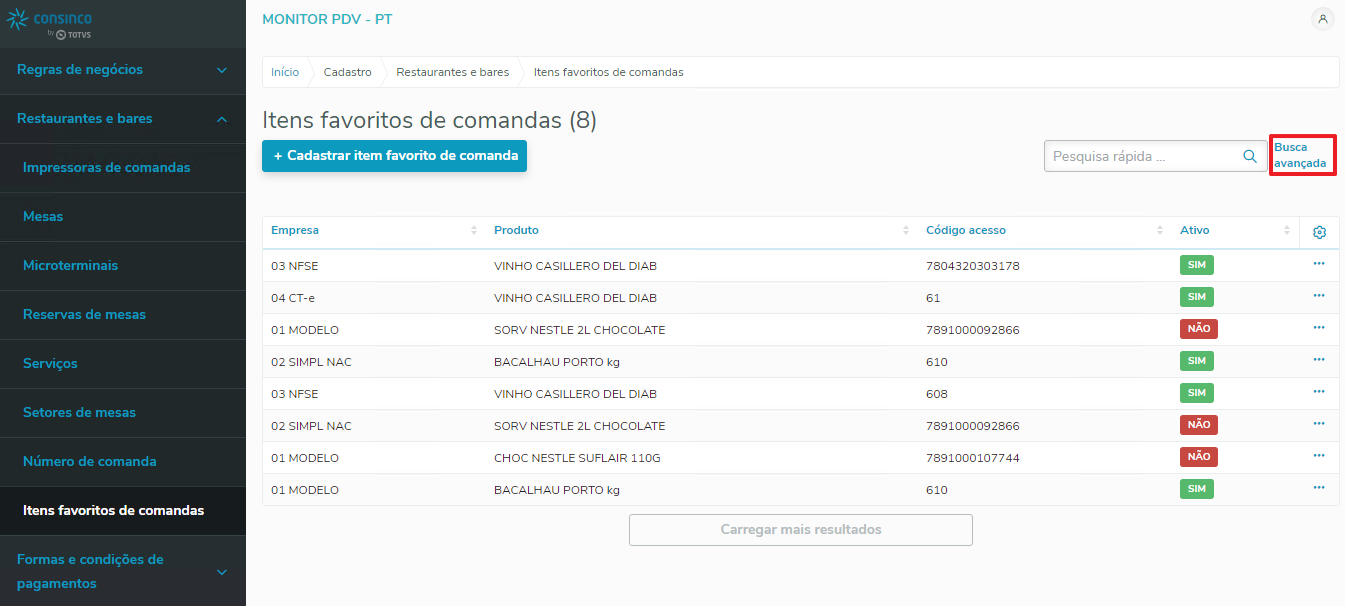Open Serviços menu item
1345x606 pixels.
123,364
